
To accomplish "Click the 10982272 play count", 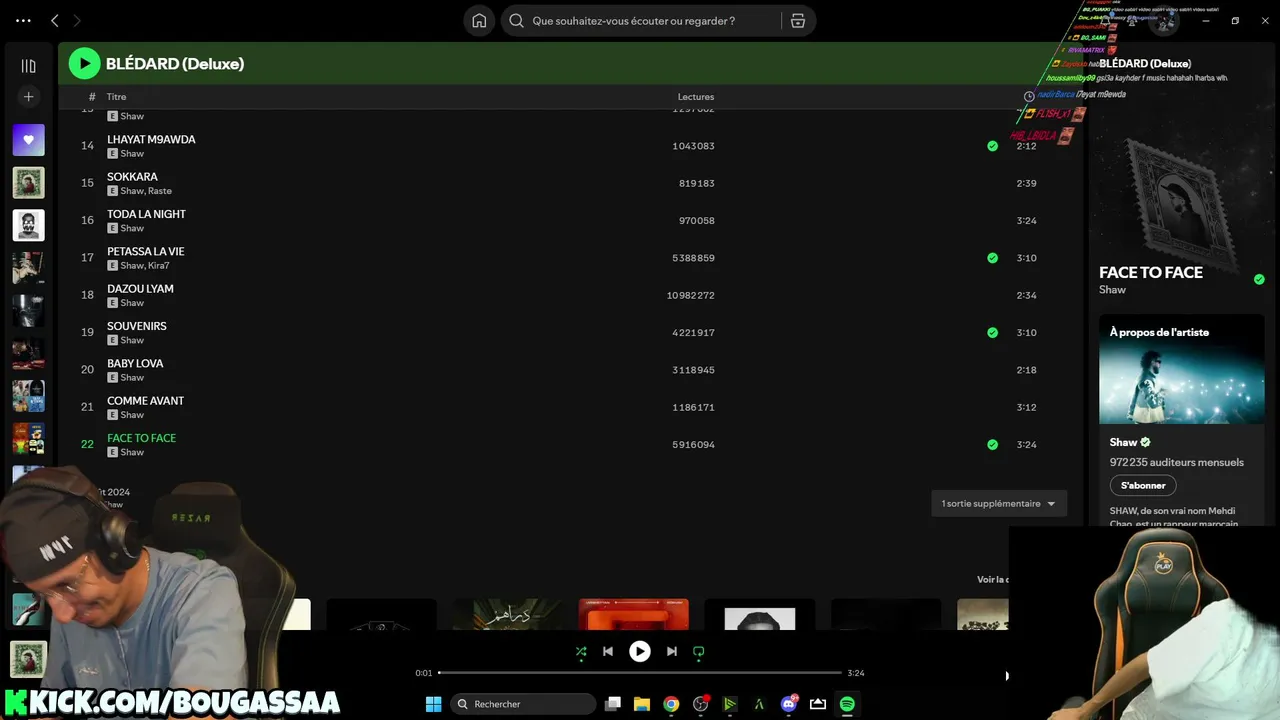I will tap(691, 295).
